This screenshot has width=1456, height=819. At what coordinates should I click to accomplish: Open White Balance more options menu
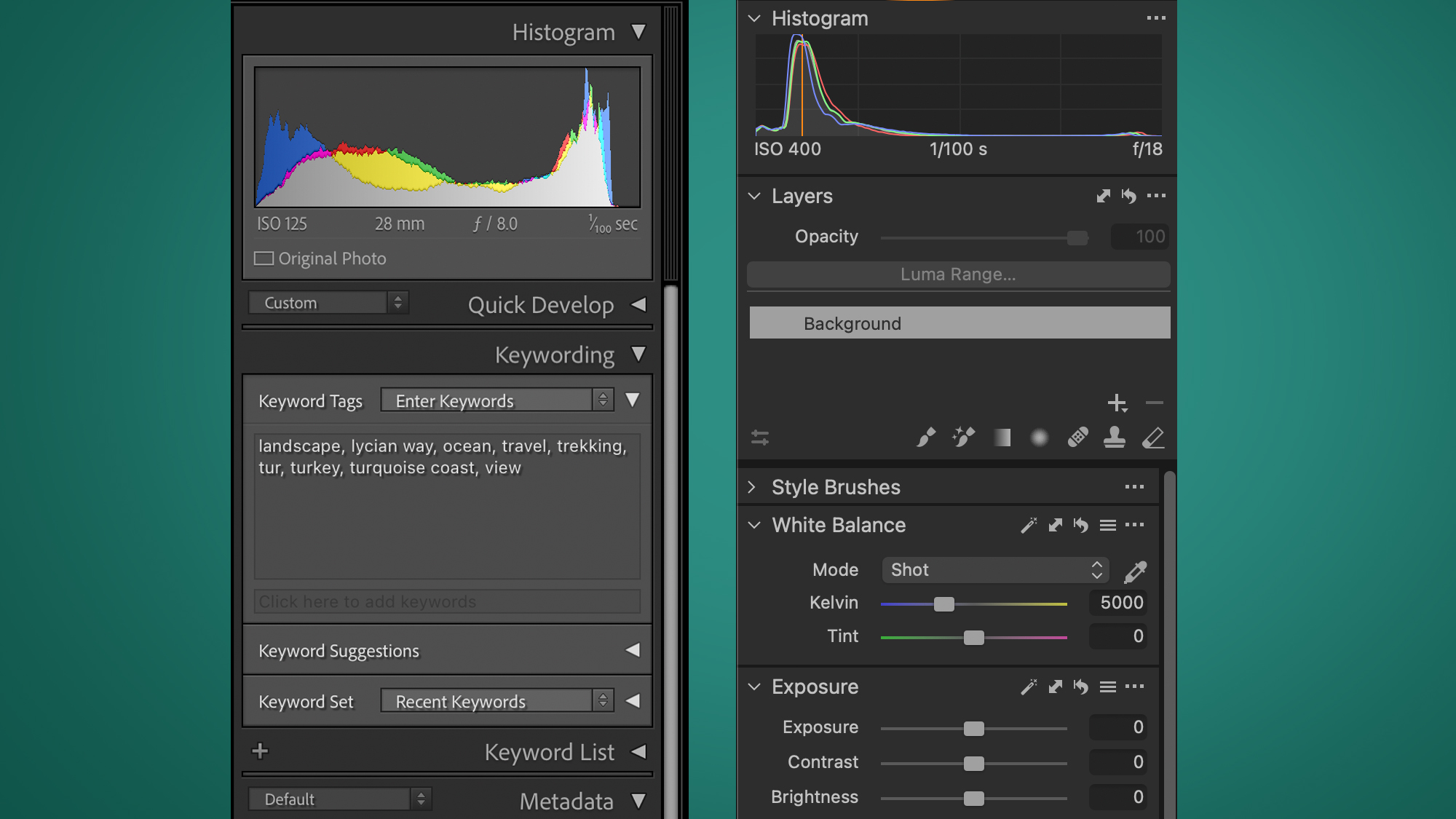(x=1134, y=525)
